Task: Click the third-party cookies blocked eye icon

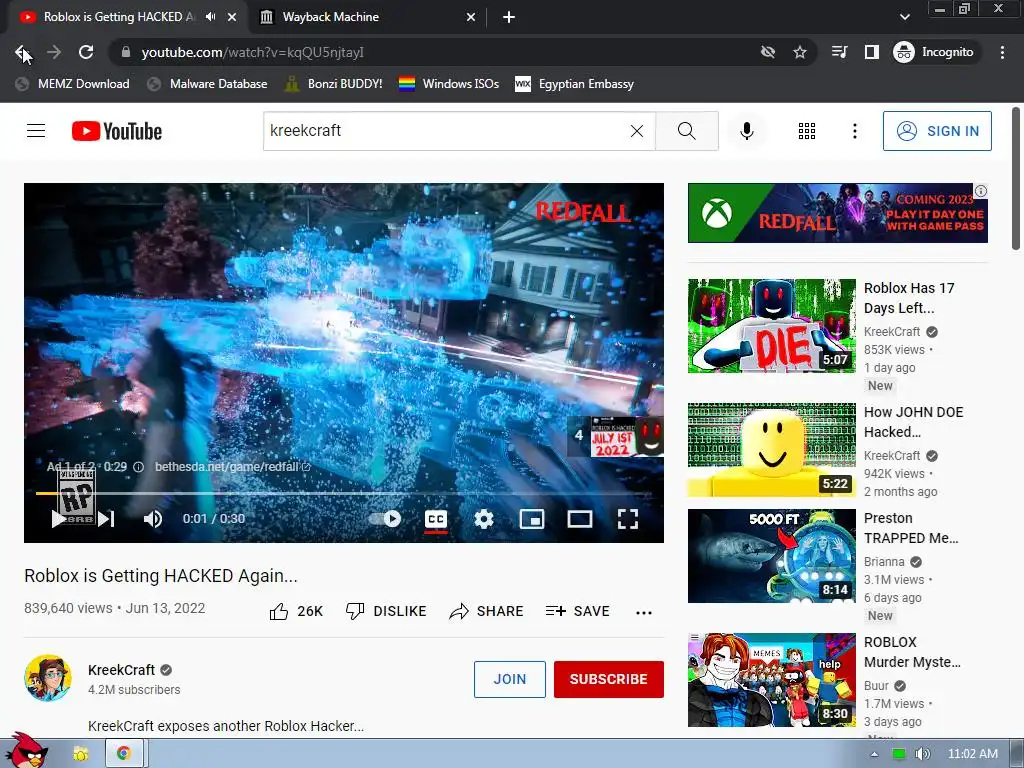Action: click(768, 52)
